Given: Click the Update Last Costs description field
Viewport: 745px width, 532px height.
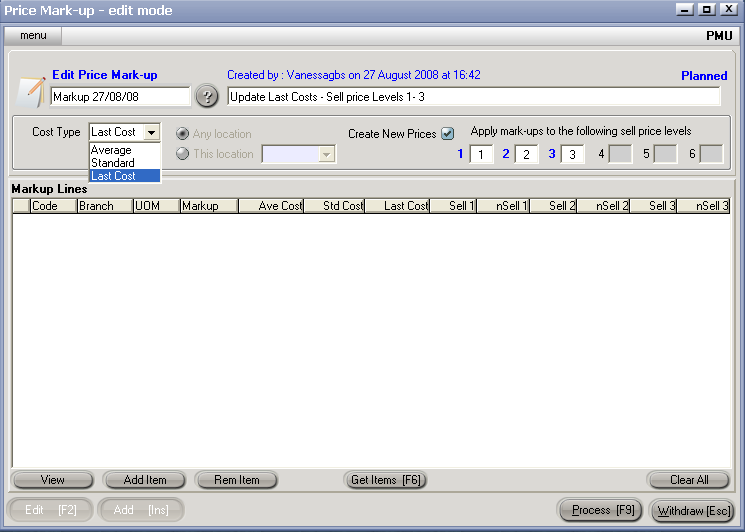Looking at the screenshot, I should coord(474,97).
